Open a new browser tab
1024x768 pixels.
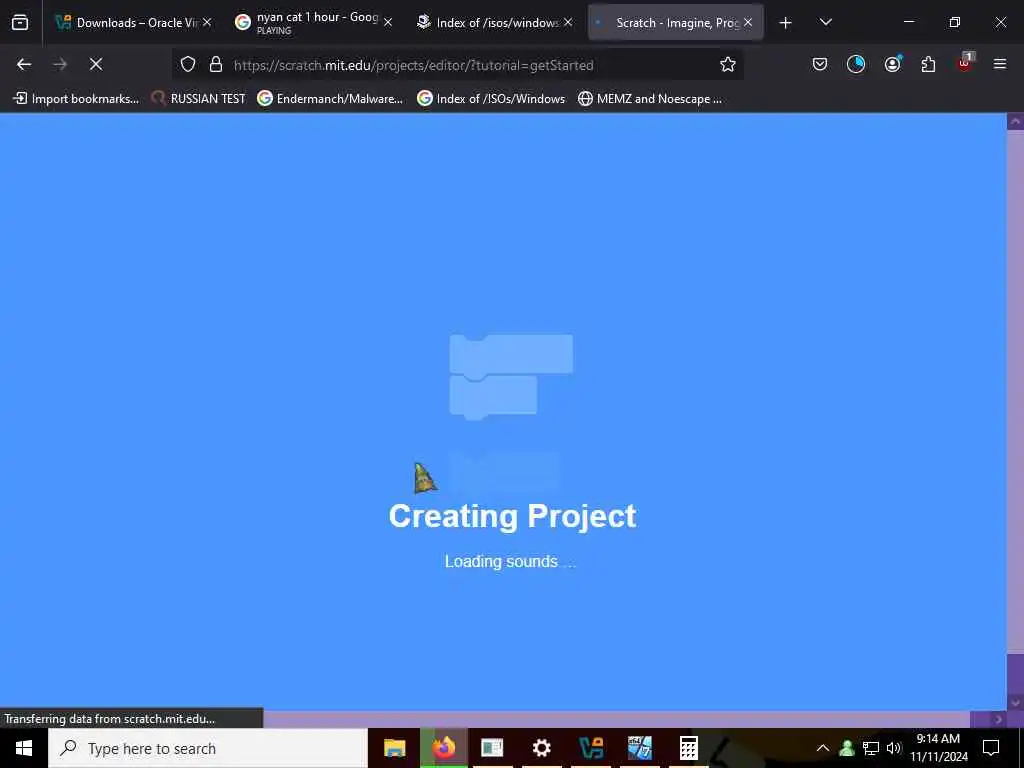pos(786,23)
